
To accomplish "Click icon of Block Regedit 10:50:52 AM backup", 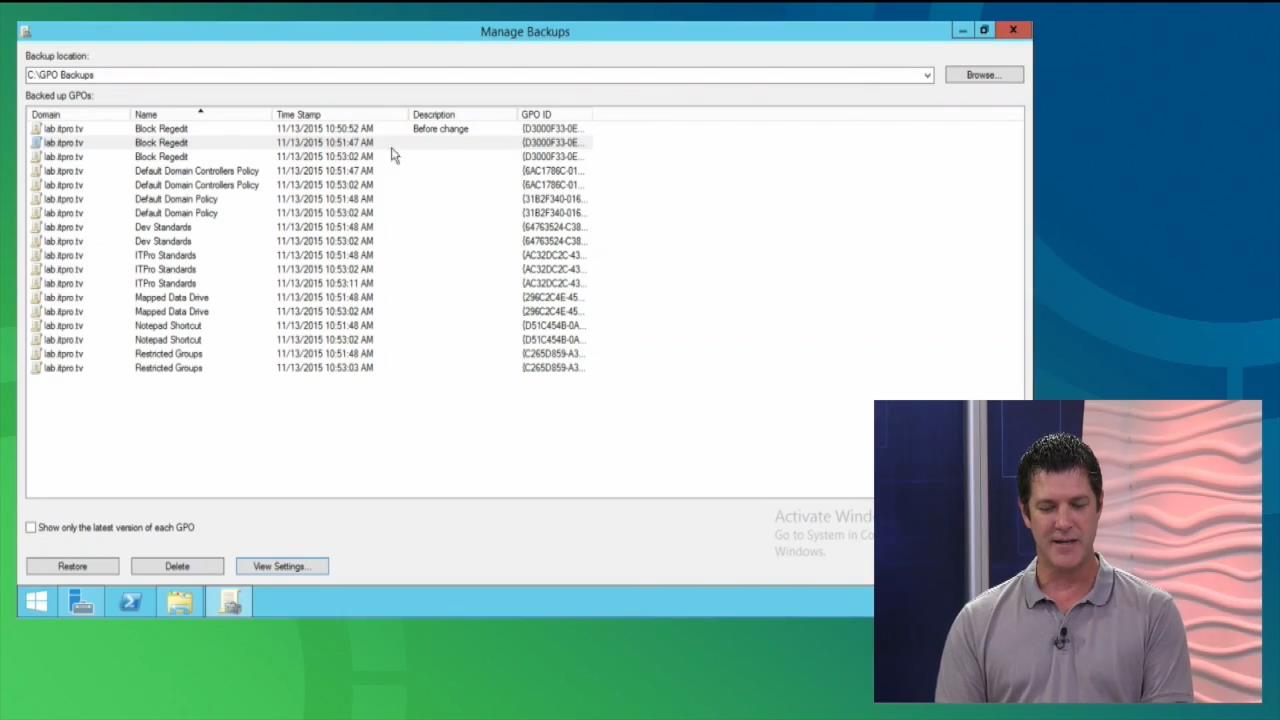I will coord(36,129).
